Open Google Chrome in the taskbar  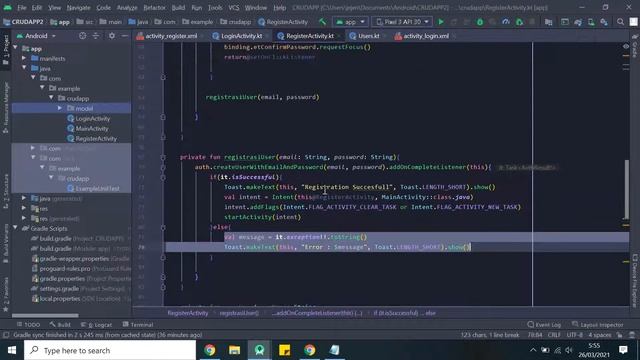point(210,350)
